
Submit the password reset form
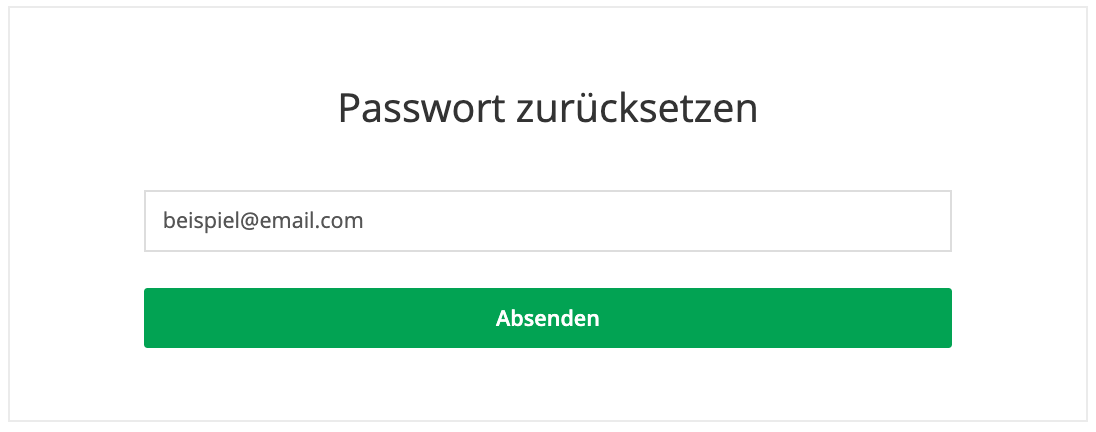click(x=547, y=318)
